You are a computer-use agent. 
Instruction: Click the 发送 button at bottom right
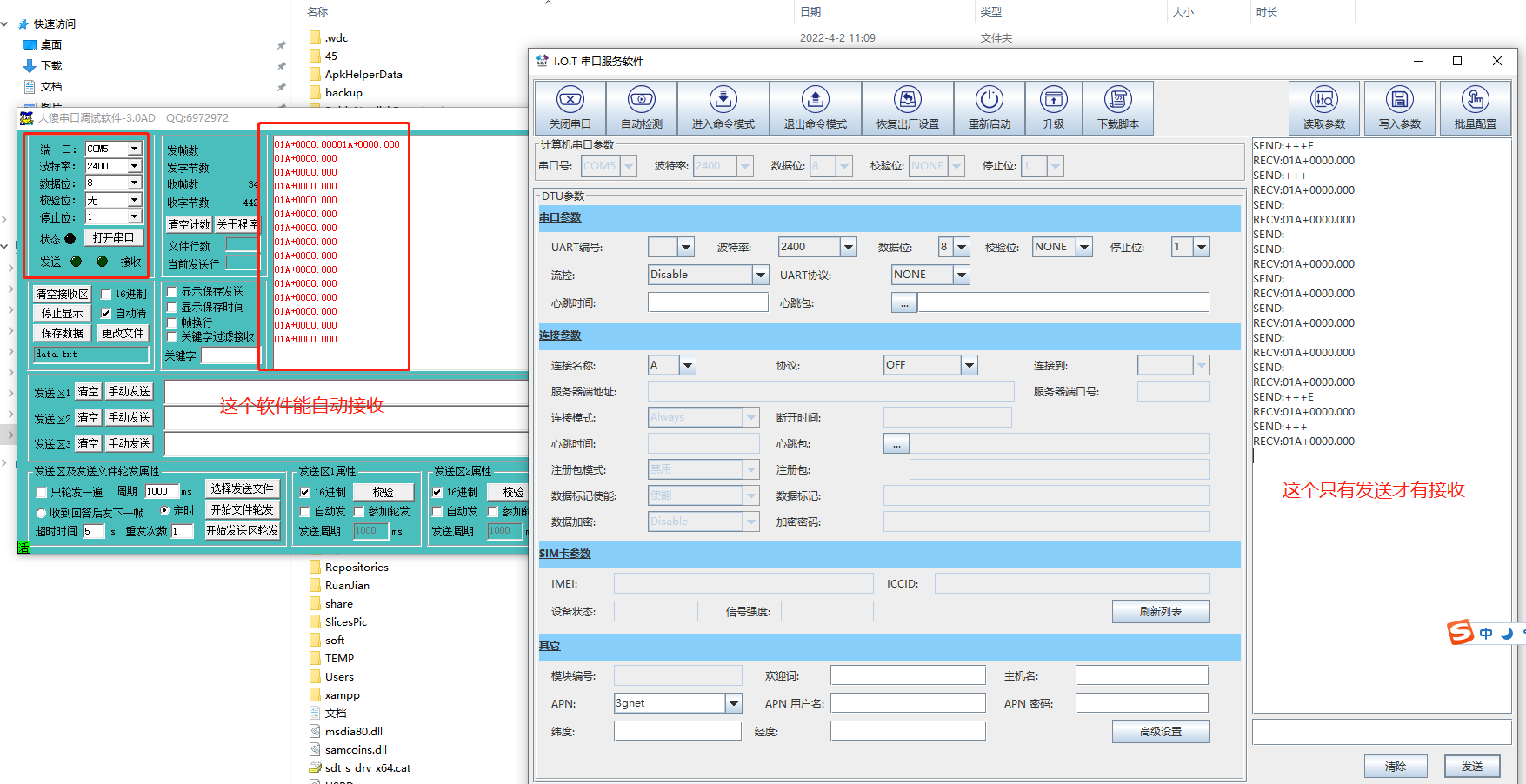[1471, 766]
